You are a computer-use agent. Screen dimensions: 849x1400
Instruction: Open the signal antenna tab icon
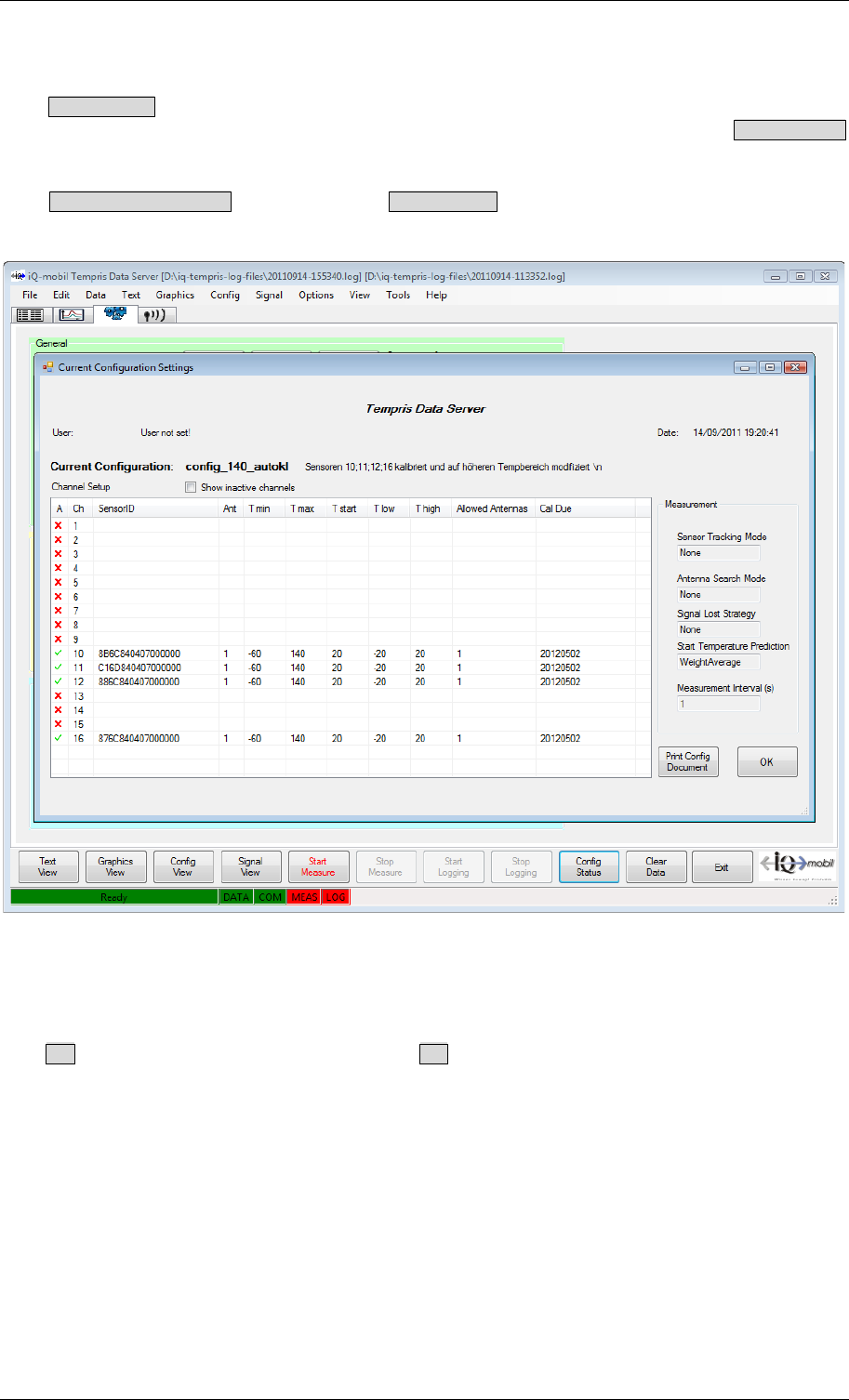click(156, 314)
